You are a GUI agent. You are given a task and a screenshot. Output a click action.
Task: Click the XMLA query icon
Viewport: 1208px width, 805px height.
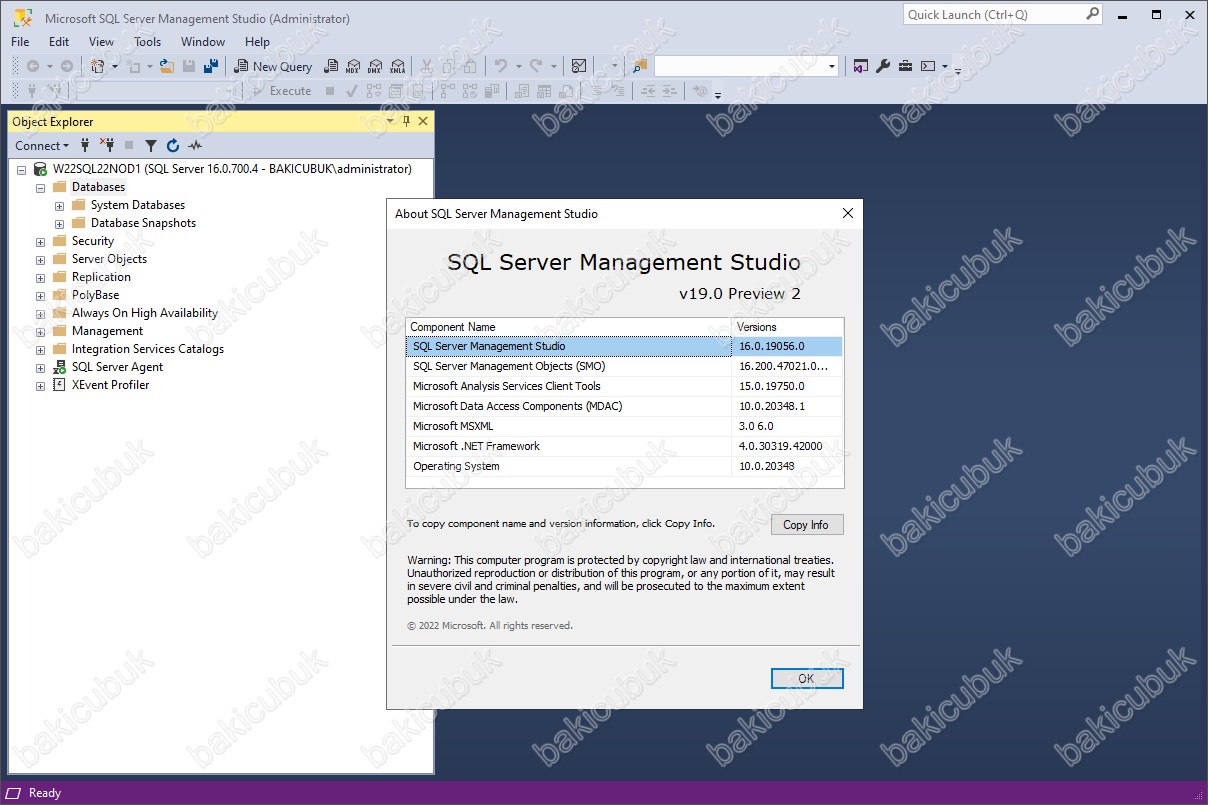tap(397, 66)
